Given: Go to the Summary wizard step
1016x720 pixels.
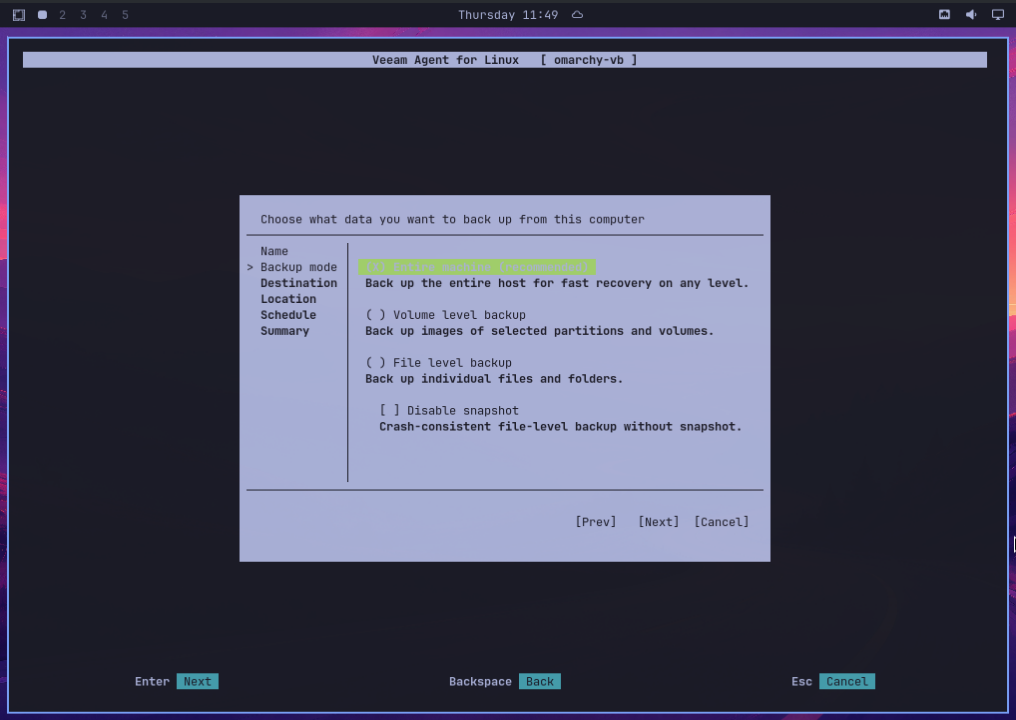Looking at the screenshot, I should click(x=284, y=331).
